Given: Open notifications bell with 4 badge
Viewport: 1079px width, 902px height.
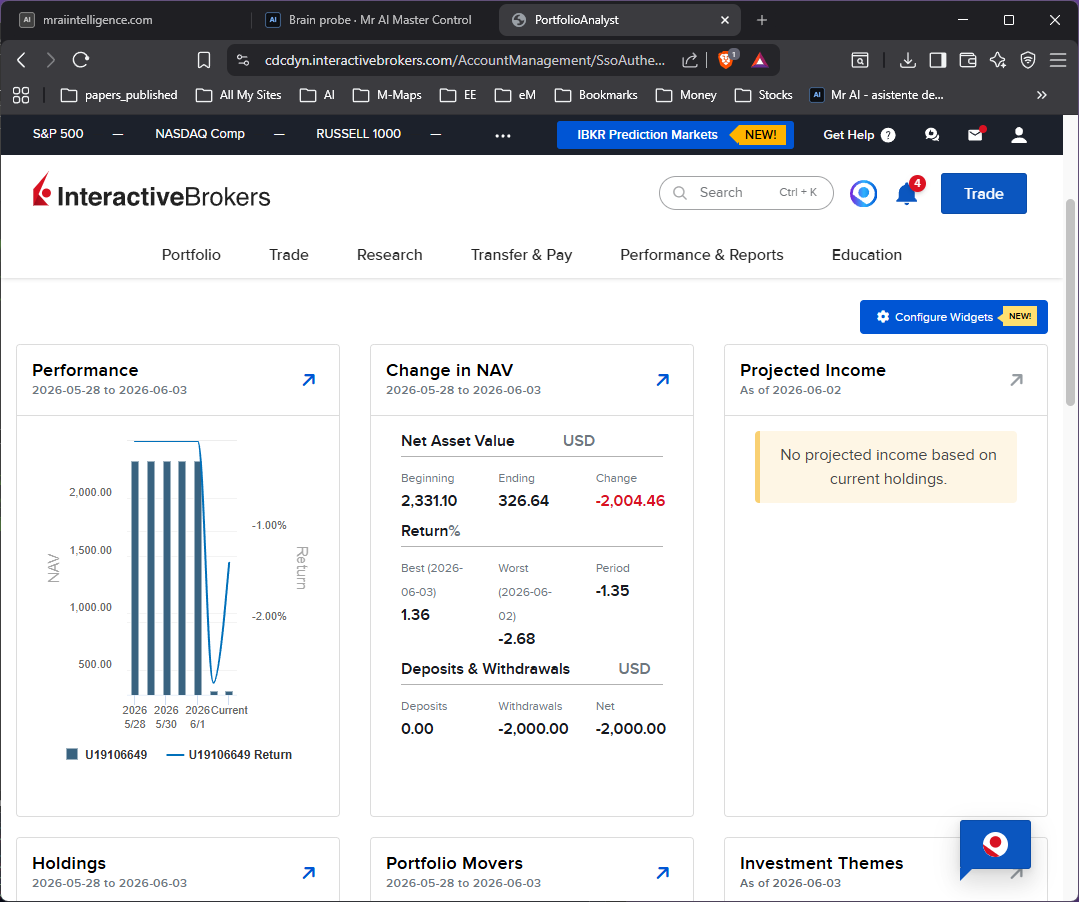Looking at the screenshot, I should point(908,193).
